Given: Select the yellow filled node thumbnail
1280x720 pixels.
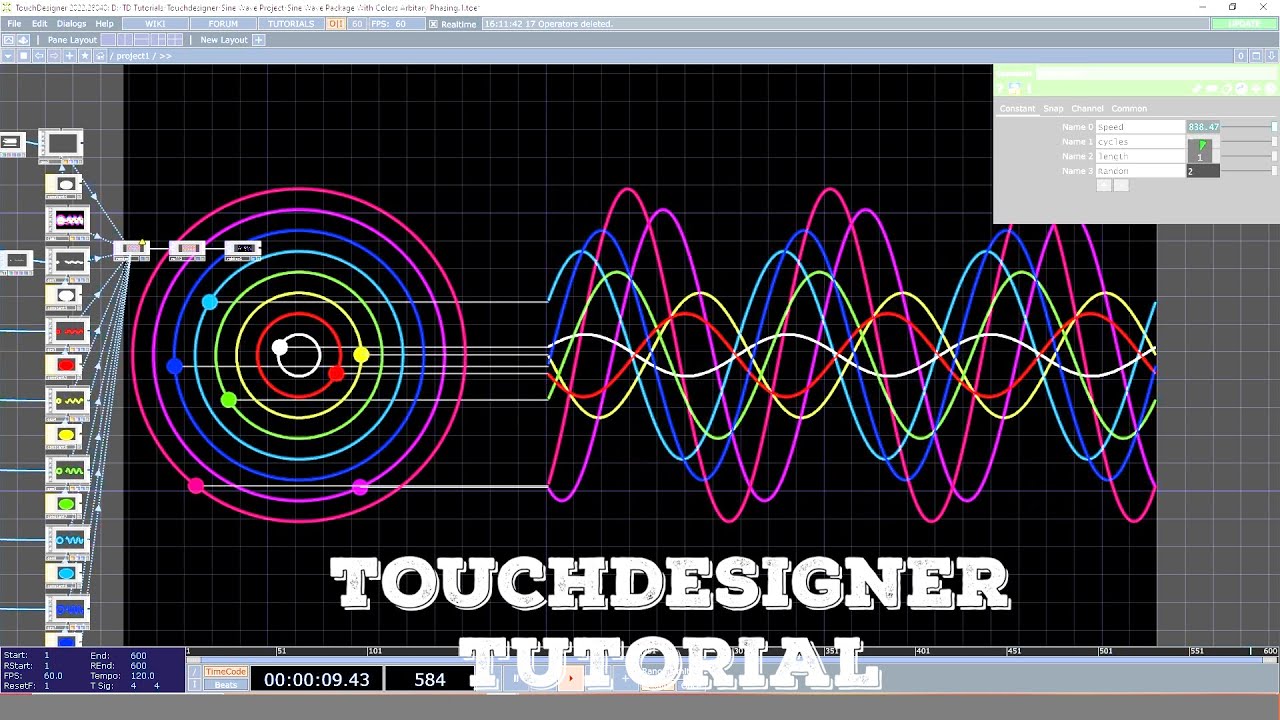Looking at the screenshot, I should (67, 435).
